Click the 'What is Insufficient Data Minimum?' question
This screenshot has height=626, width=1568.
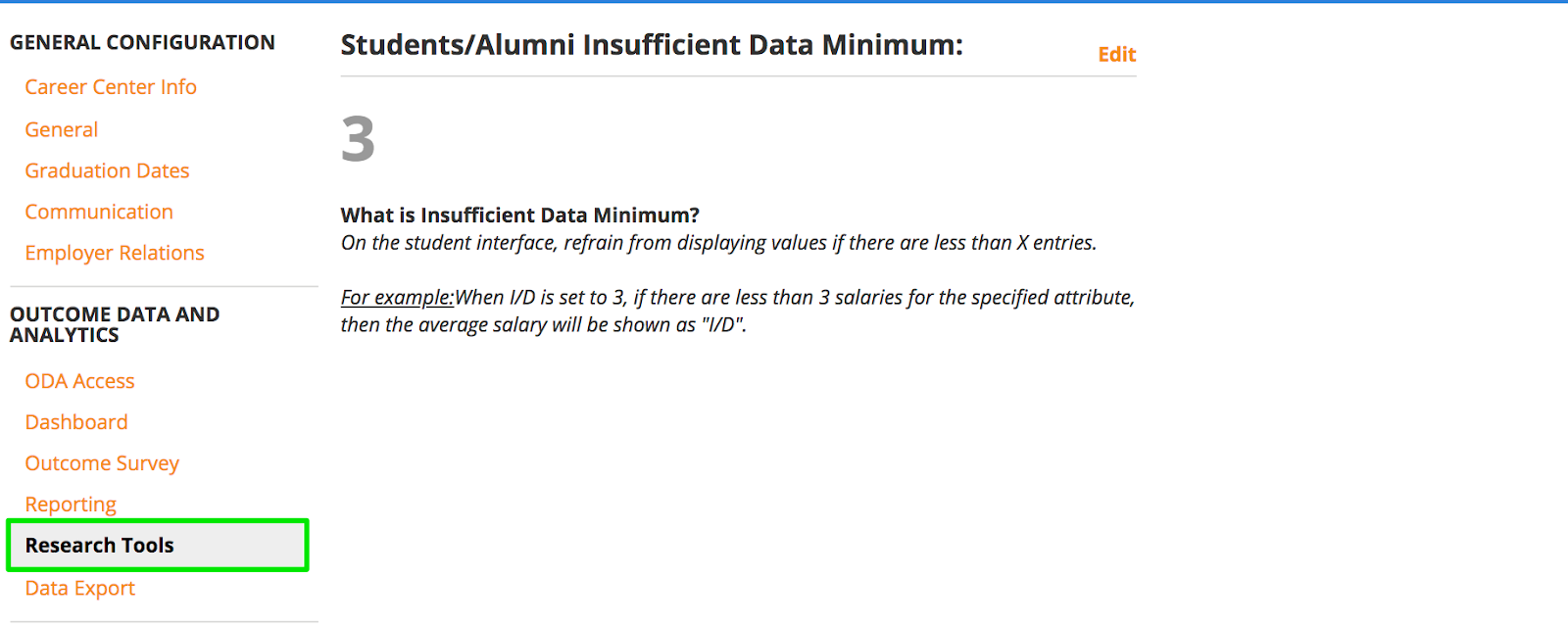[x=519, y=216]
